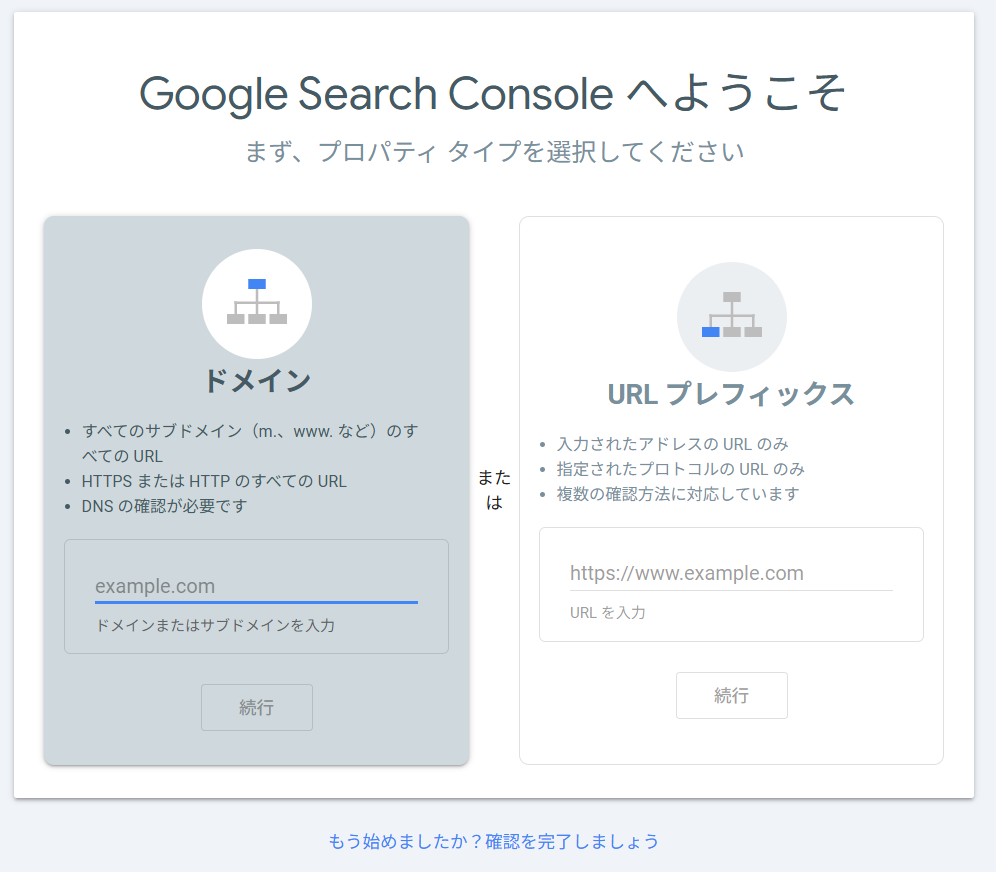Click the DNS の確認が必要です bullet
The width and height of the screenshot is (996, 872).
point(164,506)
